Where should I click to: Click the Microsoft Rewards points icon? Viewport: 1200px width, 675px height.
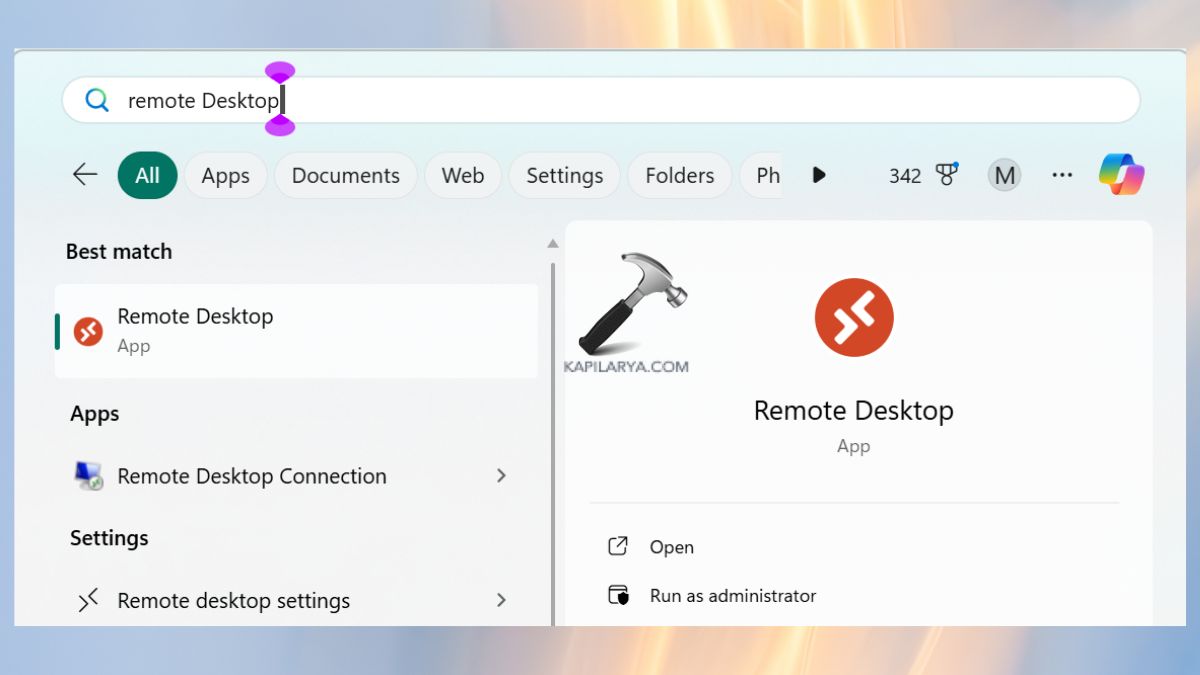pyautogui.click(x=946, y=174)
